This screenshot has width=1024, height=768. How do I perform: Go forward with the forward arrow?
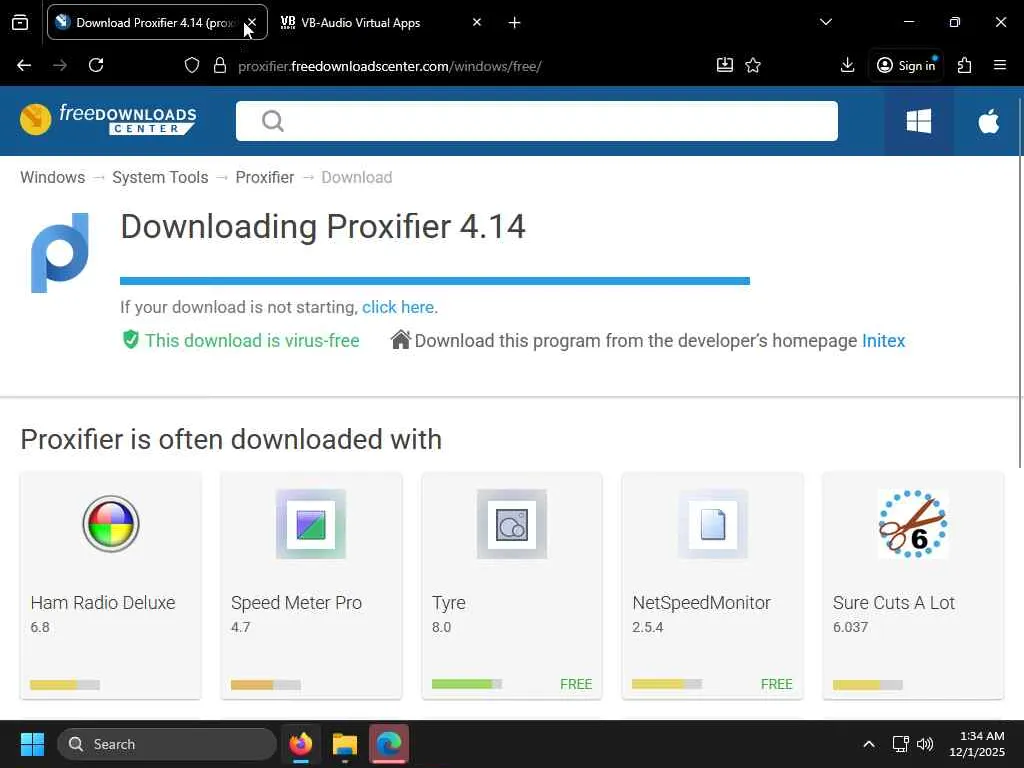60,65
